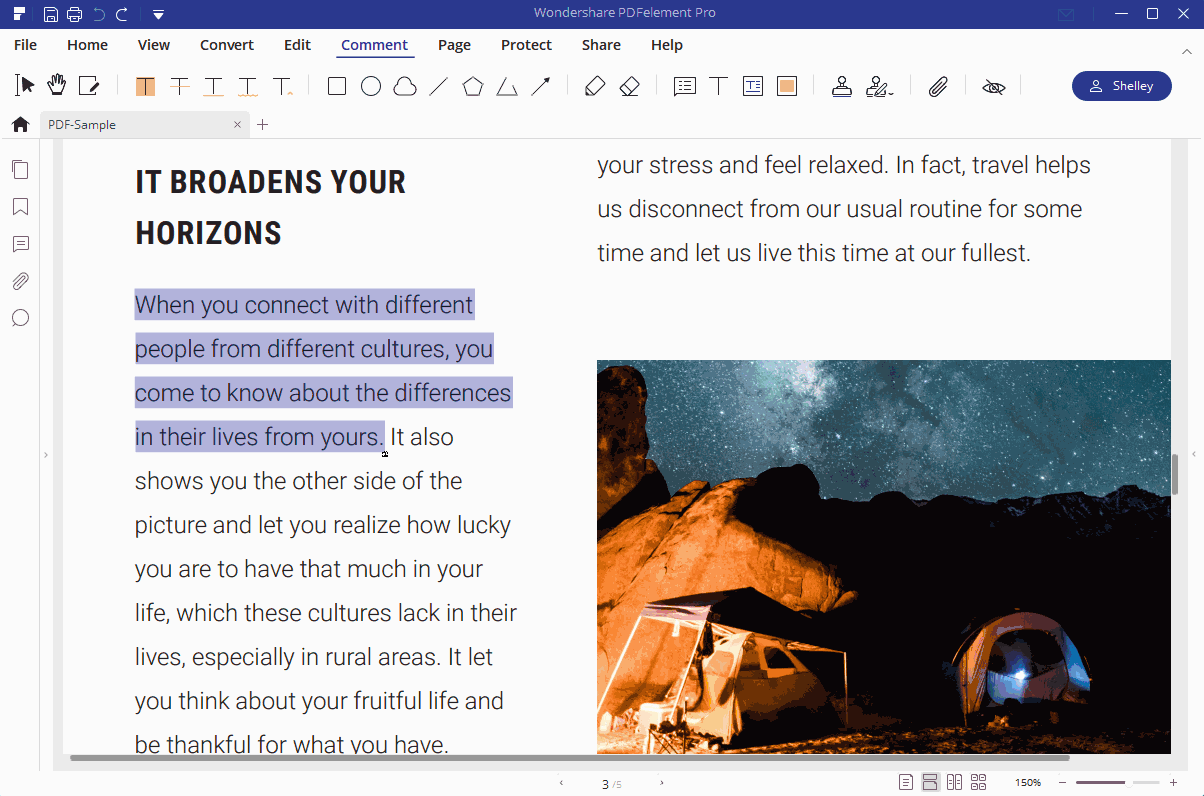
Task: Select the Text Box comment tool
Action: [x=753, y=86]
